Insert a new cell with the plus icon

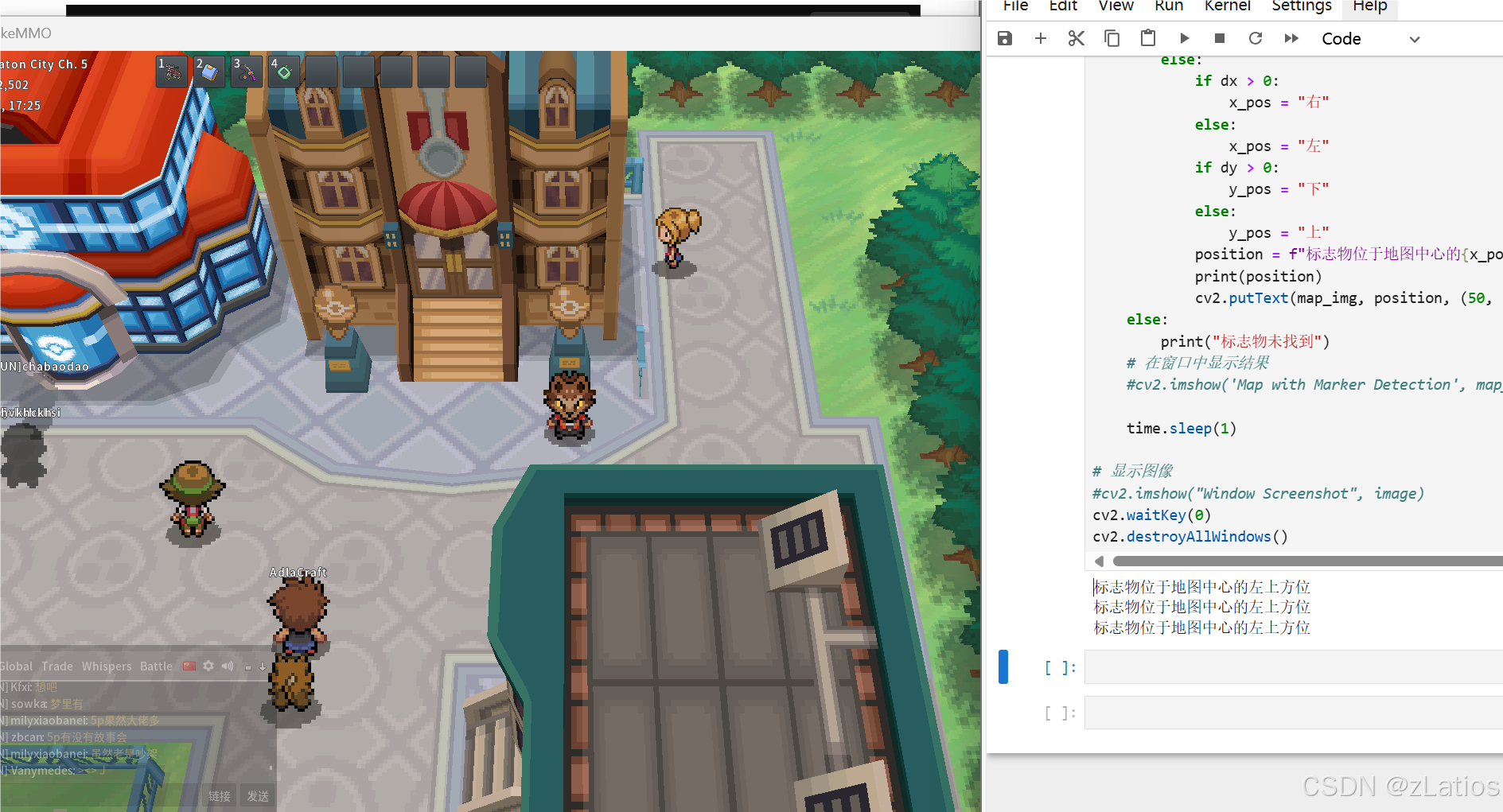[x=1041, y=38]
